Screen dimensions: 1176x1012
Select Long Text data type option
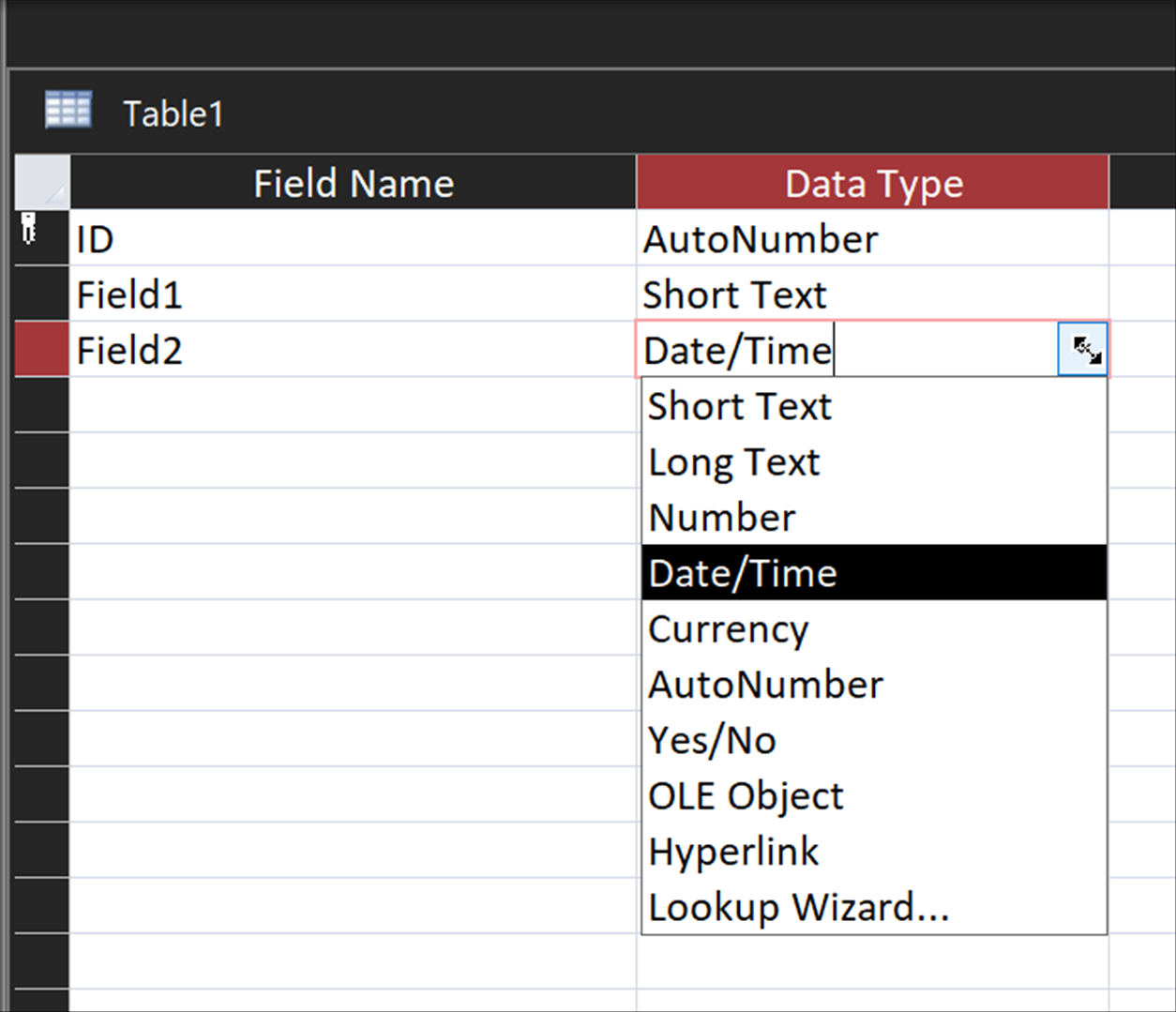point(734,462)
